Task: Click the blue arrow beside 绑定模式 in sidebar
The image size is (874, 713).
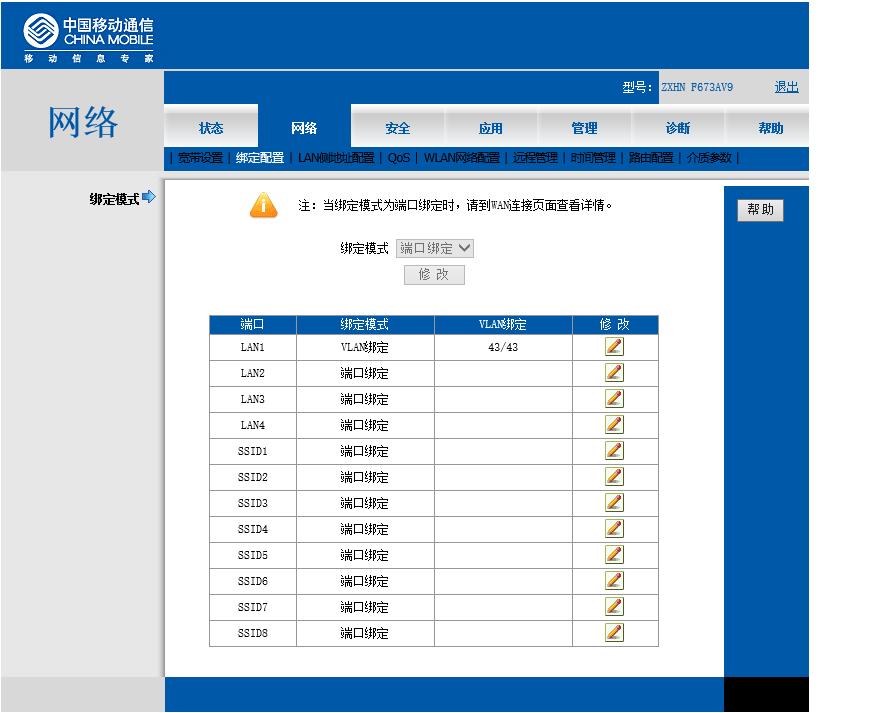Action: coord(149,197)
